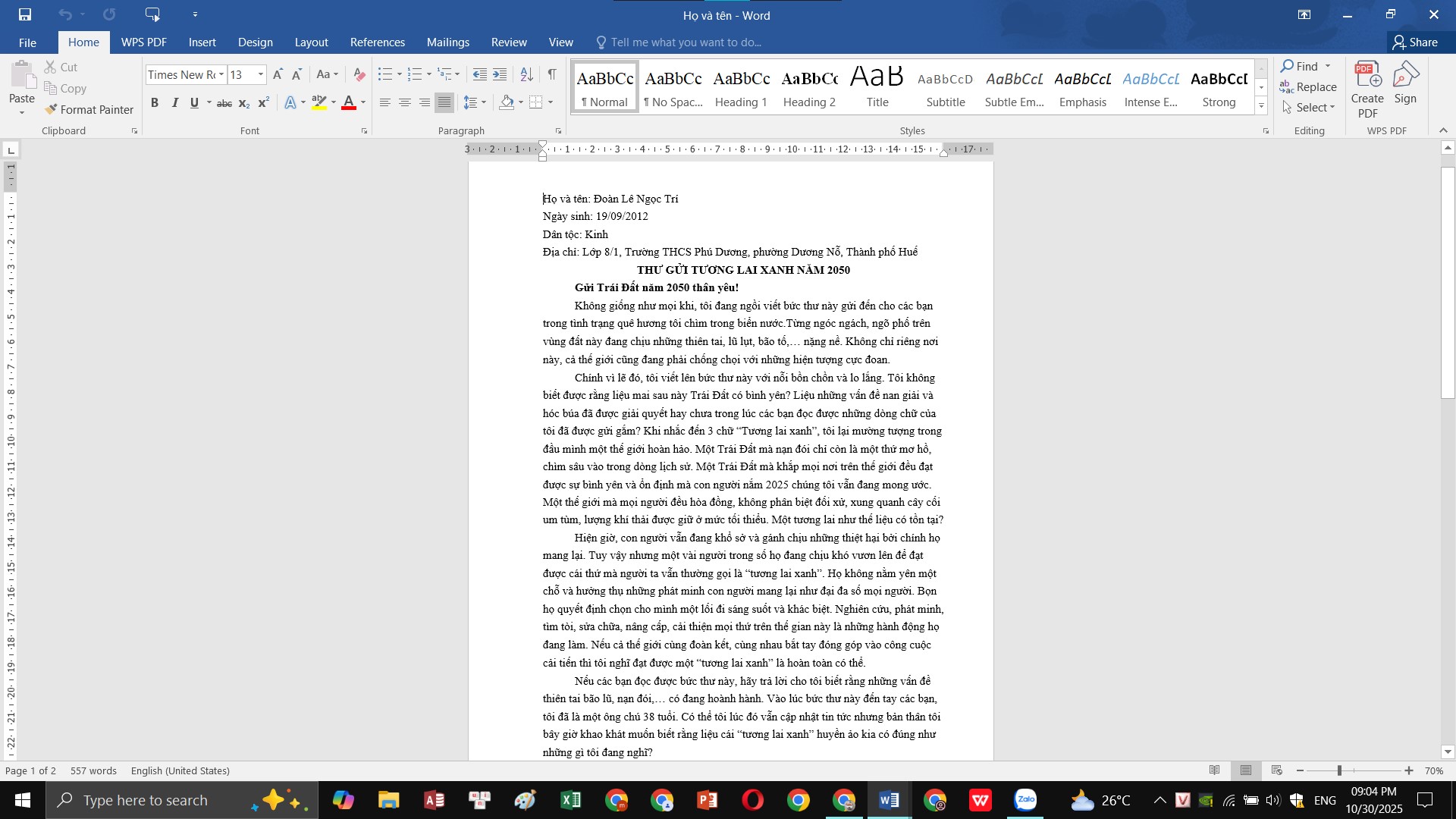Switch to Web Layout view
The height and width of the screenshot is (819, 1456).
coord(1277,770)
